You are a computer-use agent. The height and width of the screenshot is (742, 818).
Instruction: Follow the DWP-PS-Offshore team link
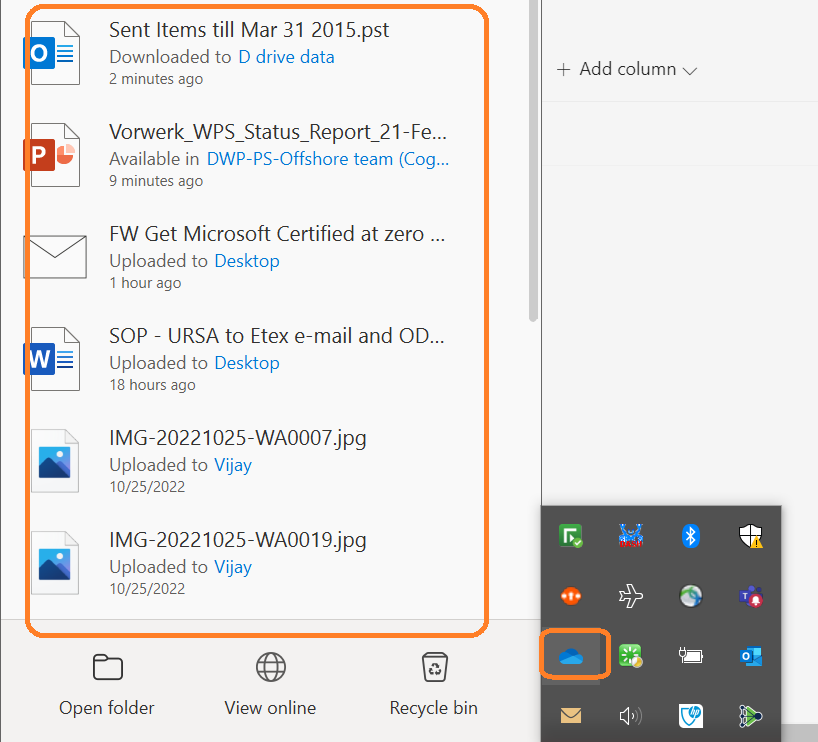click(328, 159)
